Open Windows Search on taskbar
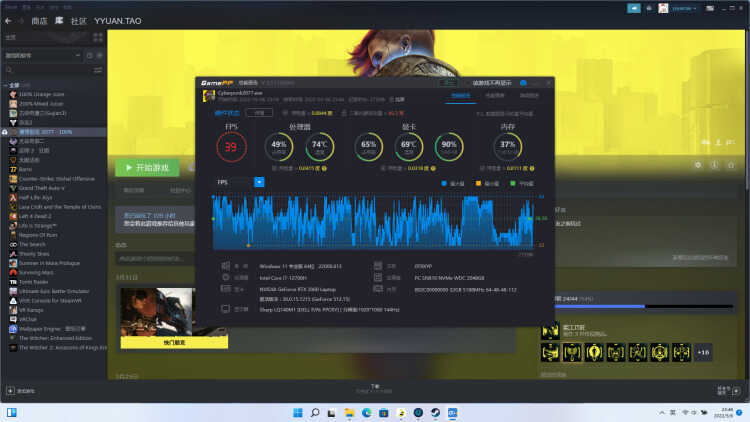Image resolution: width=750 pixels, height=422 pixels. click(x=315, y=412)
